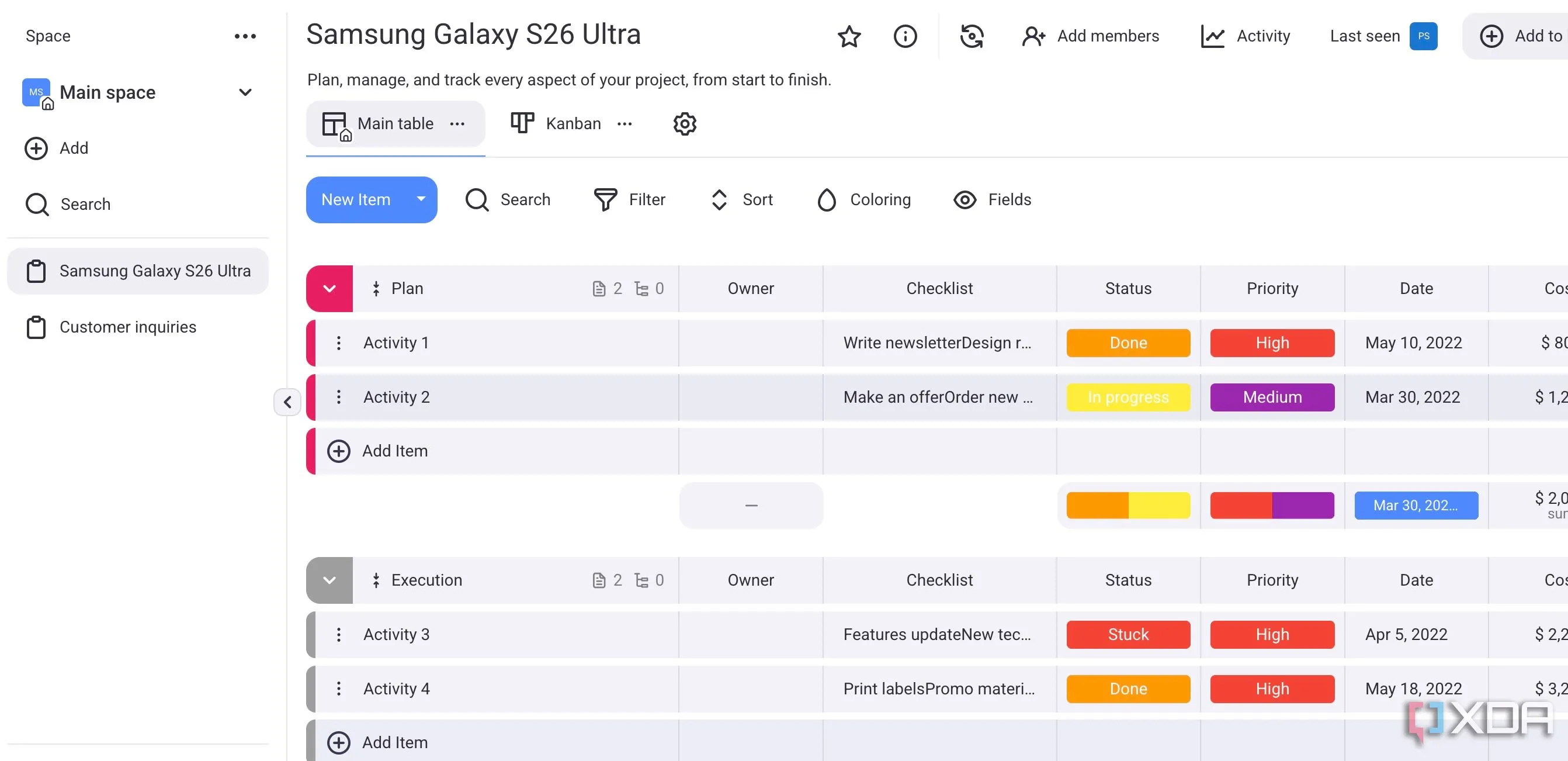This screenshot has height=761, width=1568.
Task: Toggle Fields visibility eye icon
Action: pos(965,200)
